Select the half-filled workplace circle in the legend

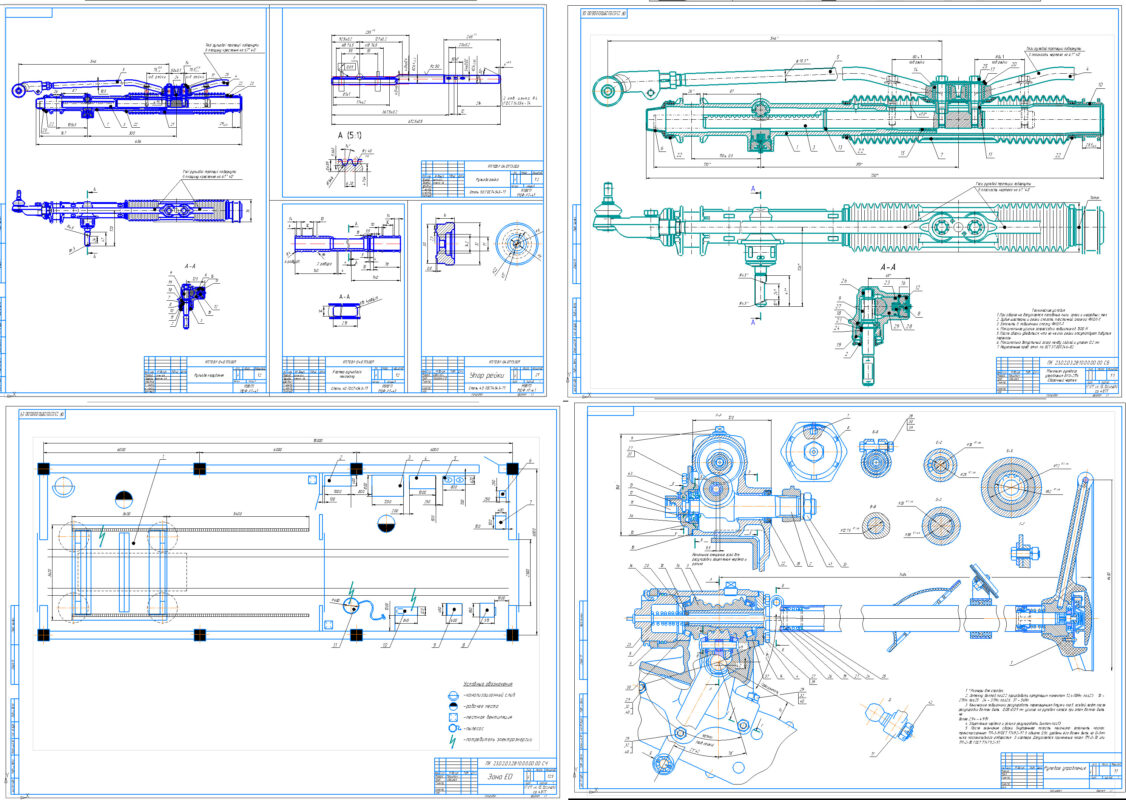pyautogui.click(x=451, y=705)
